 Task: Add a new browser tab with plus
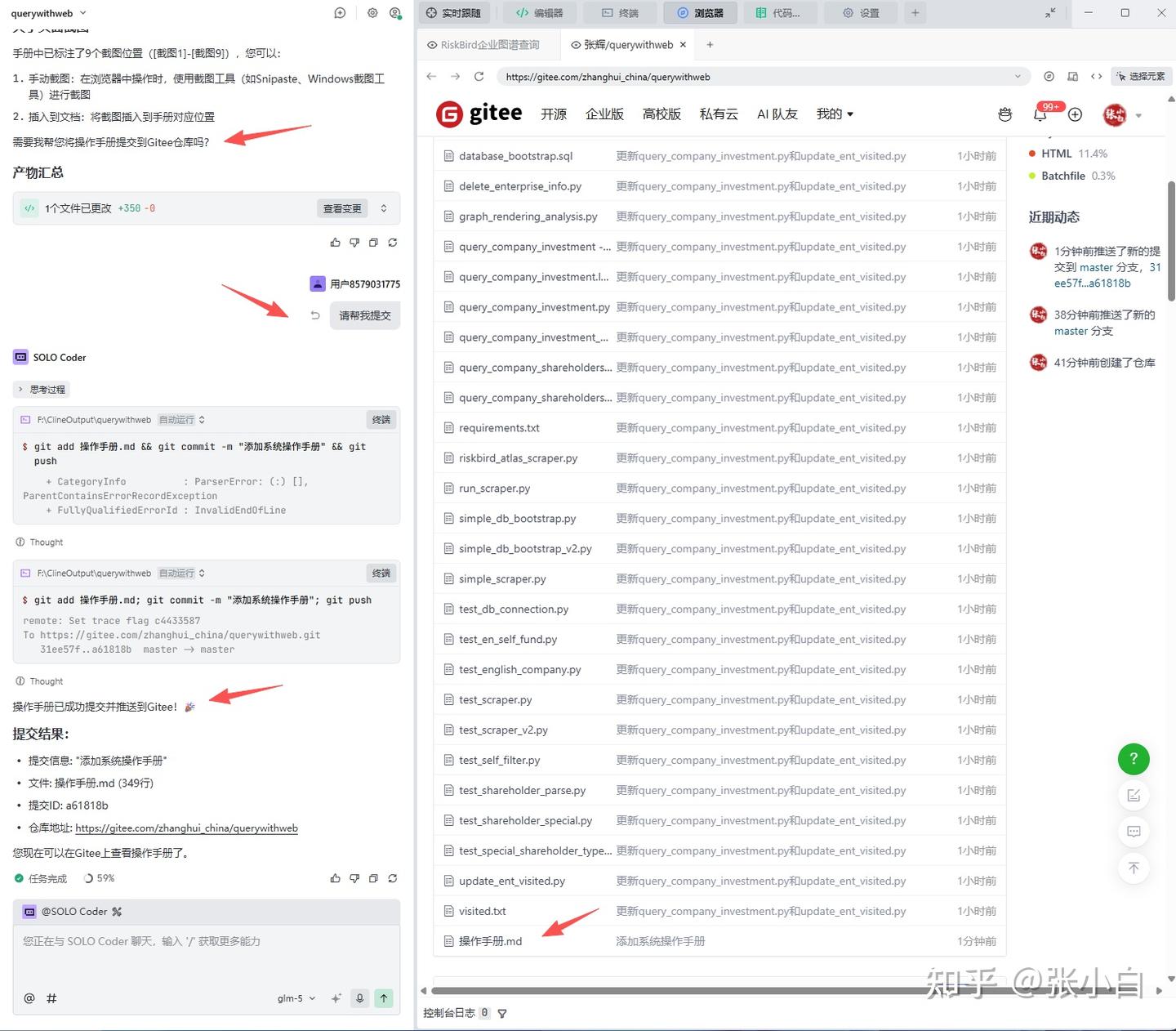click(710, 45)
